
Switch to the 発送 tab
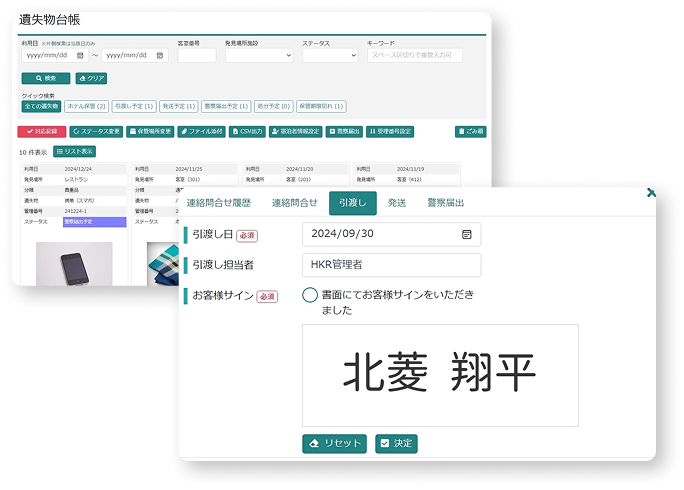[x=396, y=203]
